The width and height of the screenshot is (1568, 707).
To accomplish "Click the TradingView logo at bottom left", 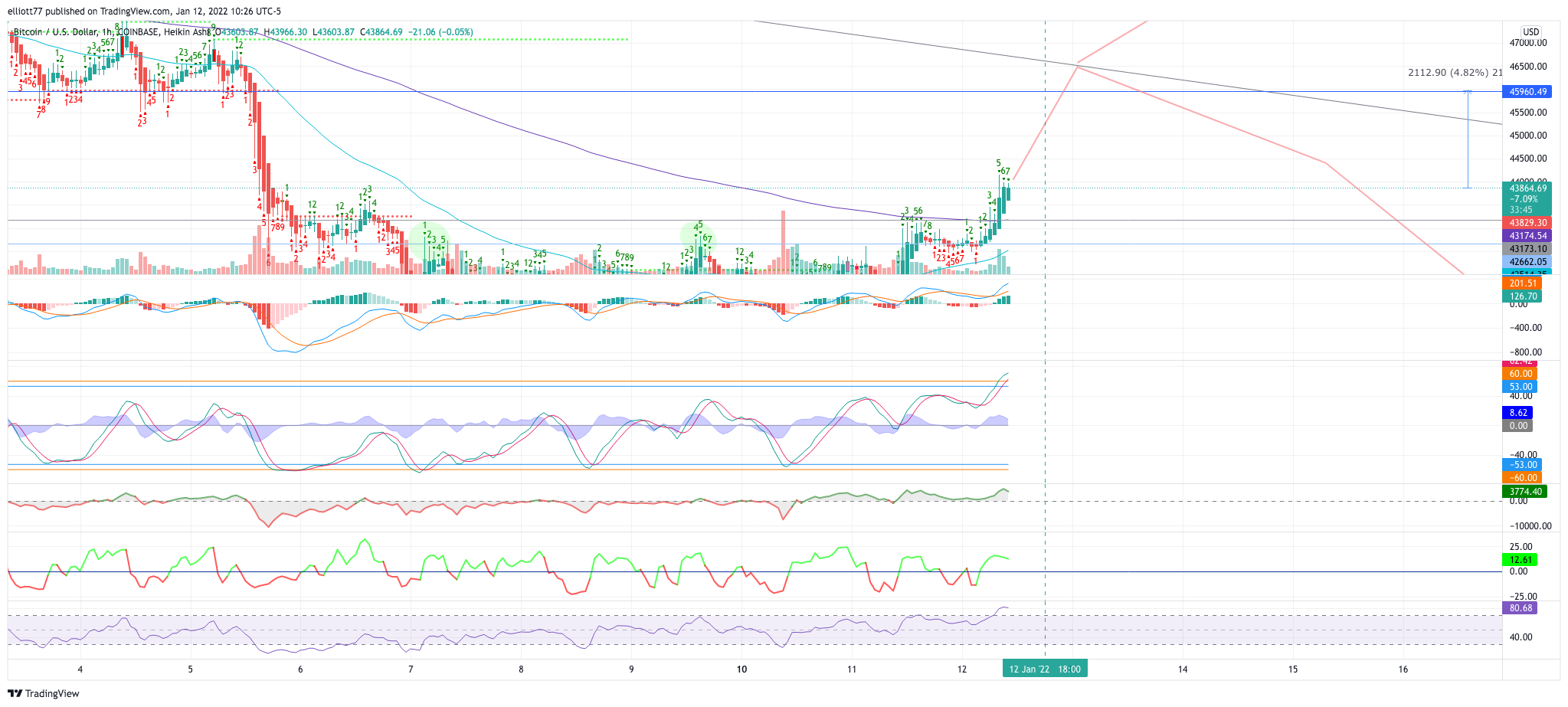I will [44, 693].
